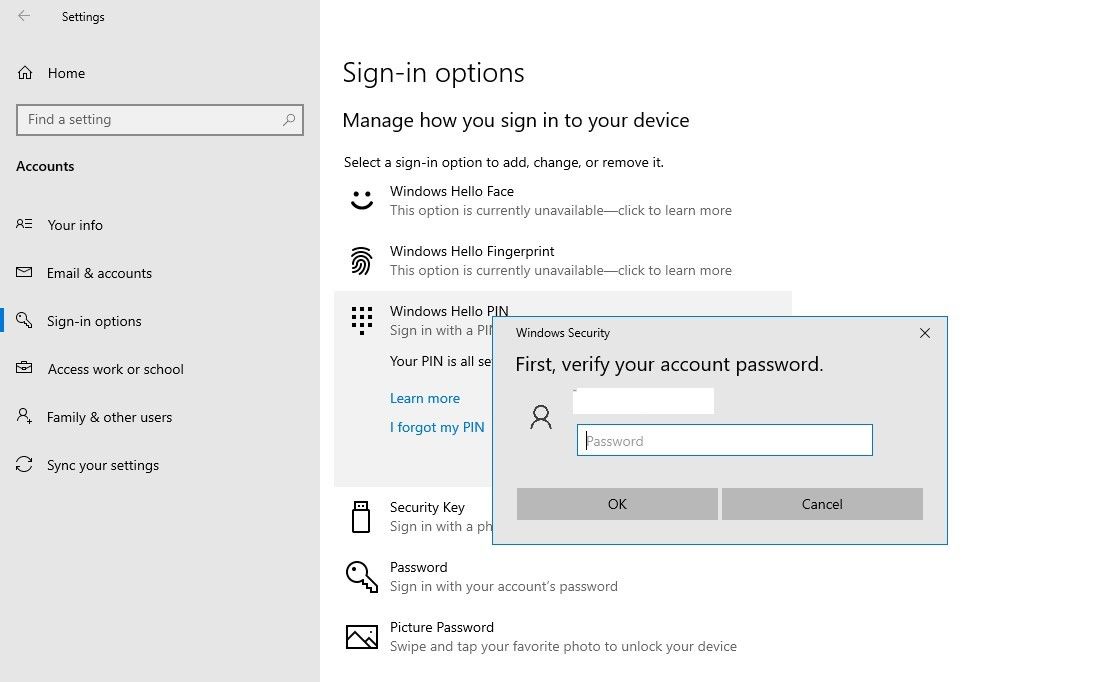Click the Password key icon
This screenshot has height=682, width=1102.
(x=361, y=576)
